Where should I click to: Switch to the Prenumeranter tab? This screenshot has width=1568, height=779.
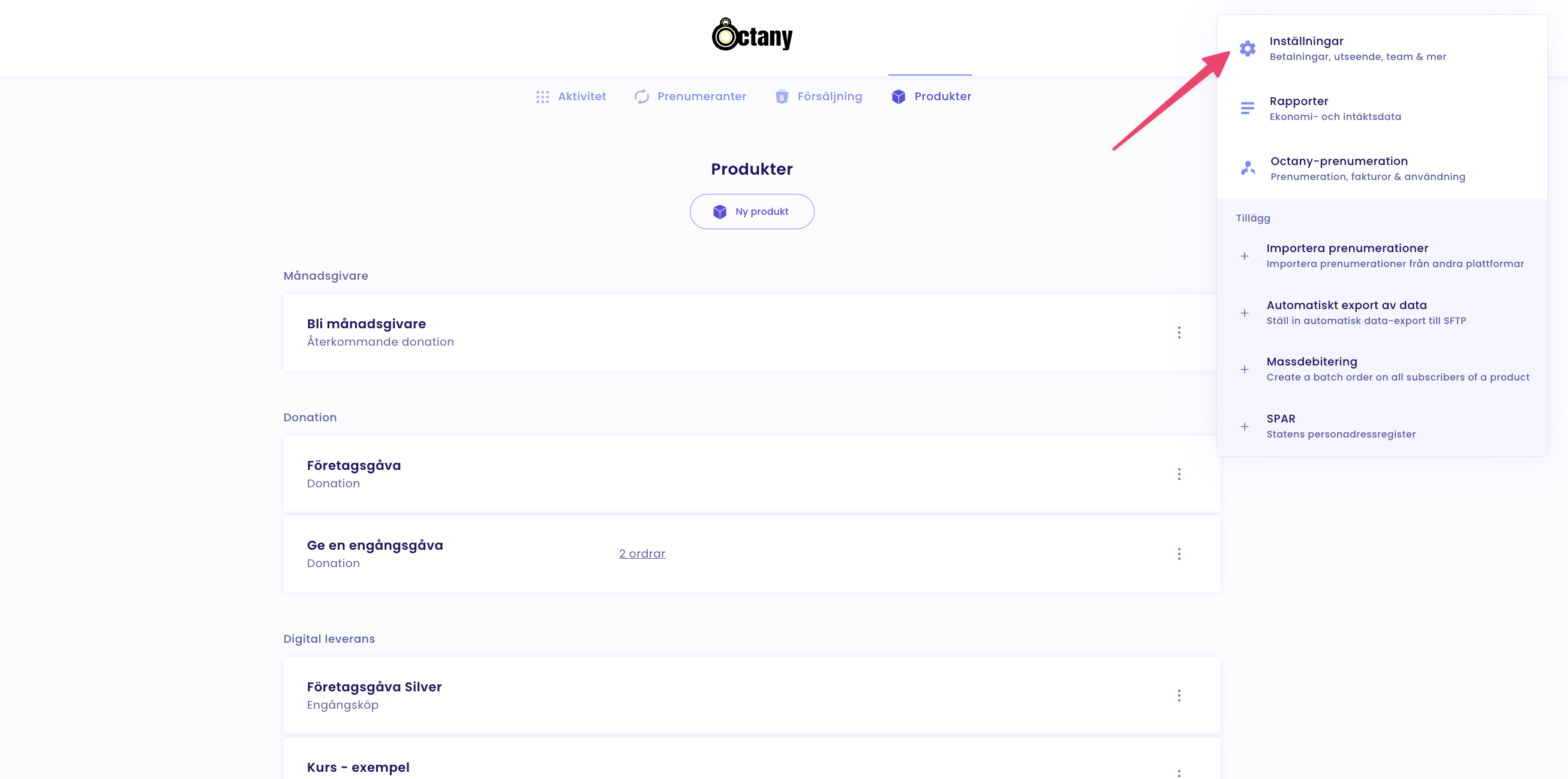click(701, 97)
